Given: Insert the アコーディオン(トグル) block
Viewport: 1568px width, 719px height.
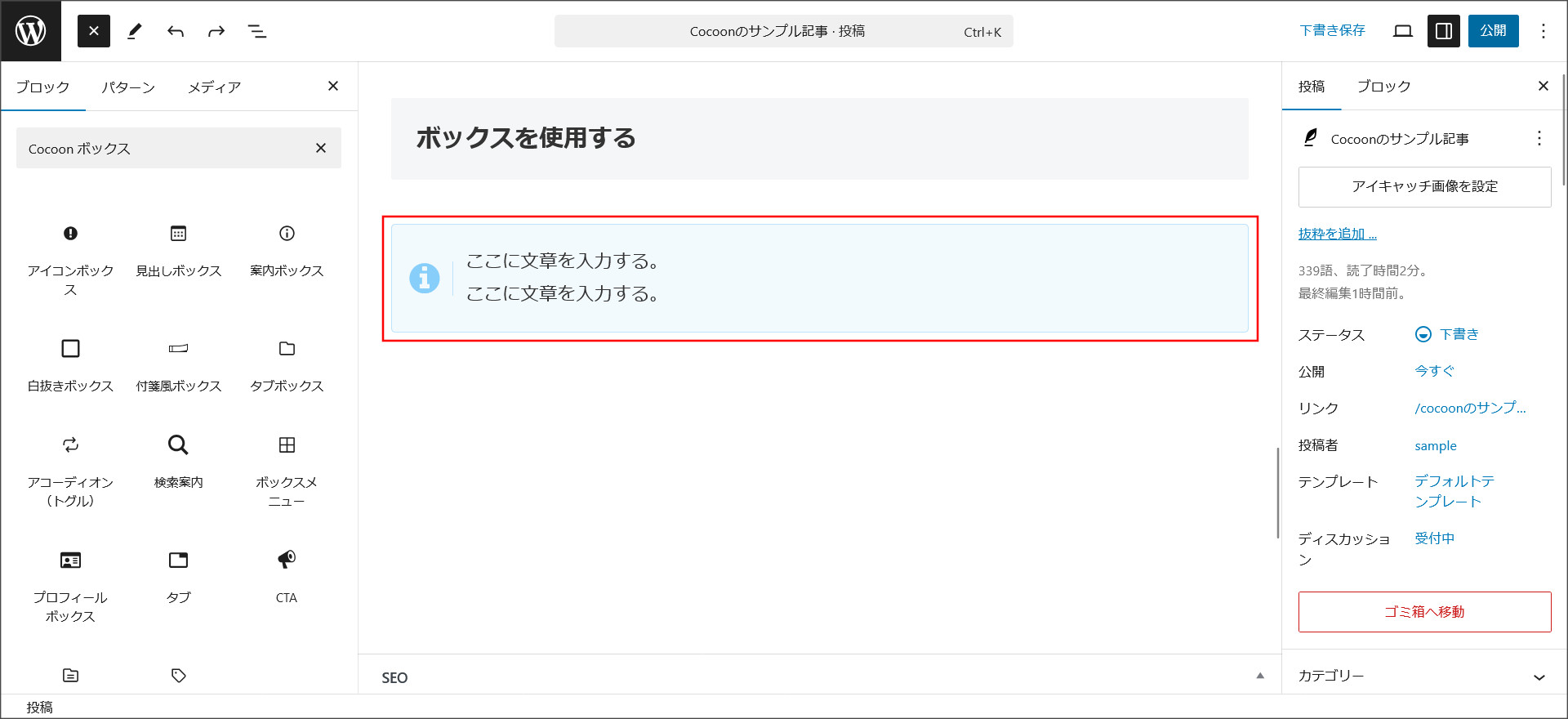Looking at the screenshot, I should pos(70,471).
